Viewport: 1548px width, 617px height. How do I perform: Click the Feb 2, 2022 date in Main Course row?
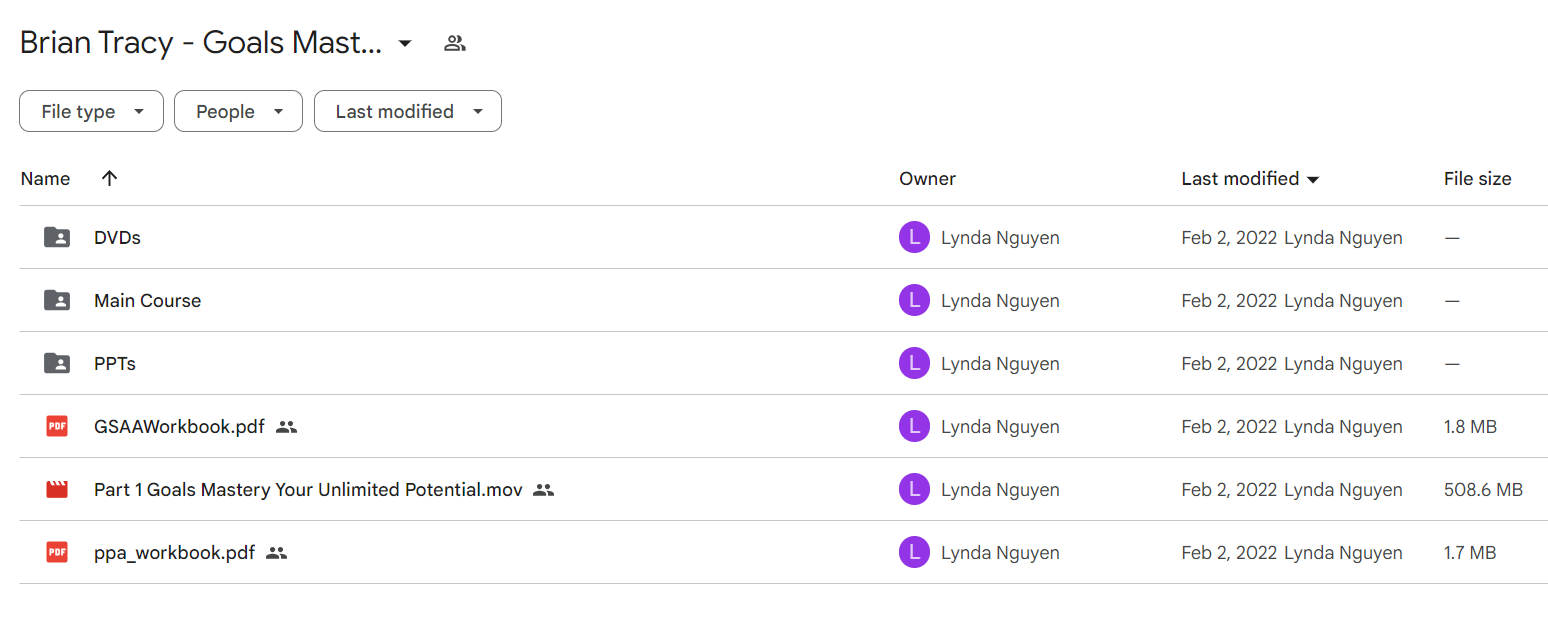(x=1229, y=301)
